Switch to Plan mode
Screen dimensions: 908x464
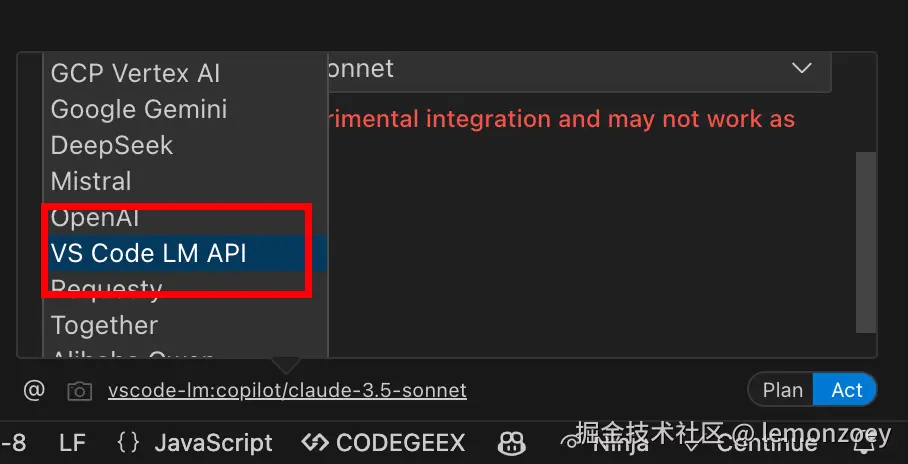coord(782,390)
